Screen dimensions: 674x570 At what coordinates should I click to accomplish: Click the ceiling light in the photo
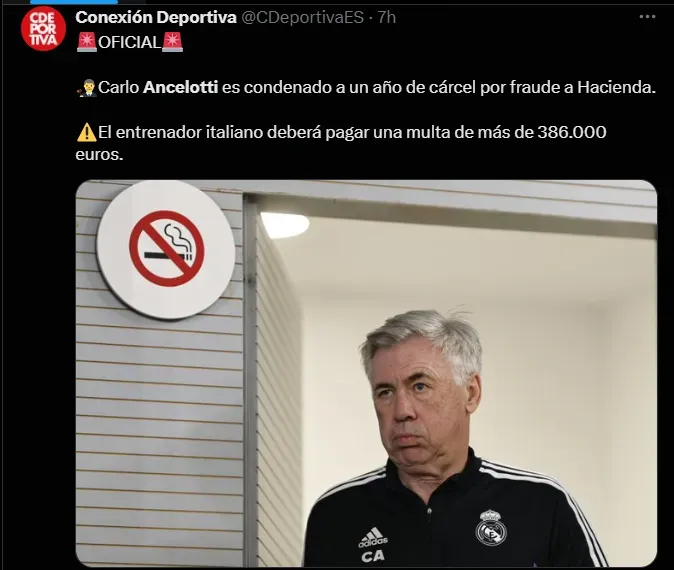pyautogui.click(x=284, y=224)
